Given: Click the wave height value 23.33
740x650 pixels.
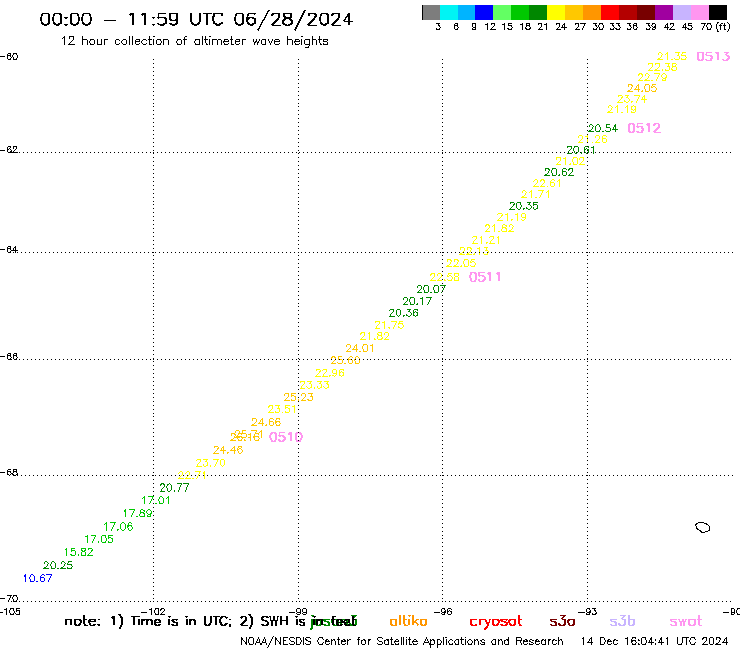Looking at the screenshot, I should click(x=314, y=385).
